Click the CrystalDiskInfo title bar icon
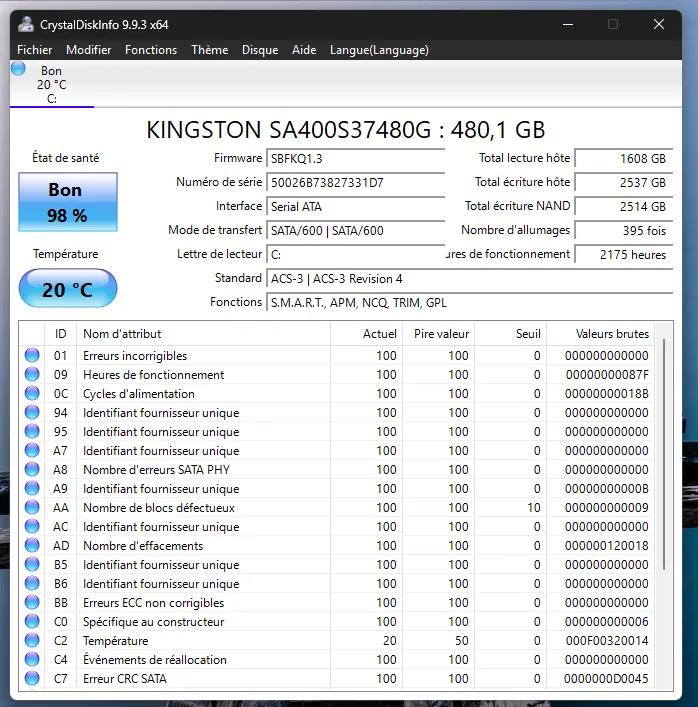The image size is (698, 707). click(x=26, y=24)
